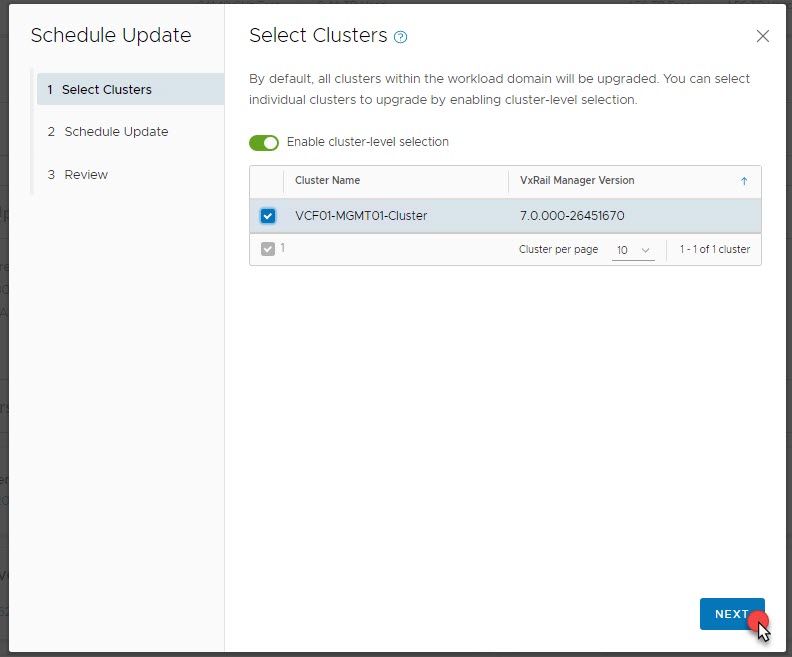Sort by the Cluster Name column header
This screenshot has height=657, width=792.
pyautogui.click(x=328, y=181)
